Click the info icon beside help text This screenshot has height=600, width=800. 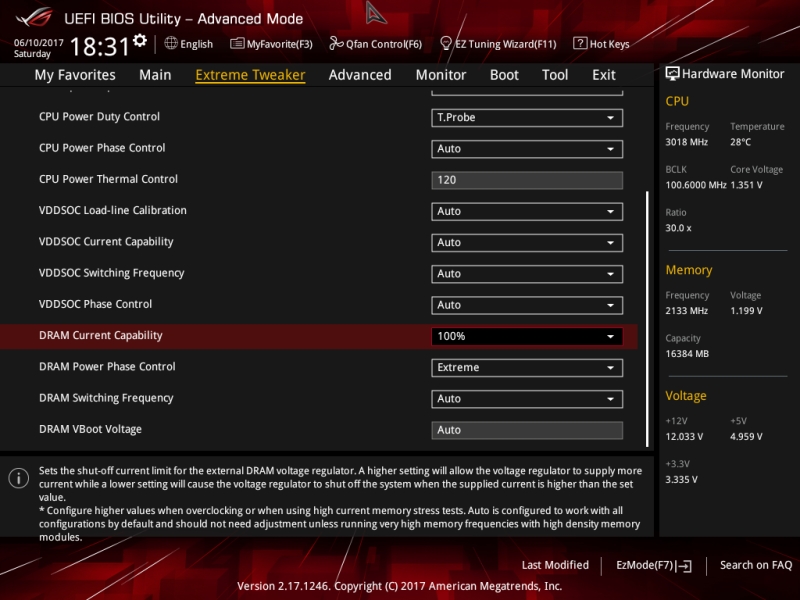point(19,479)
